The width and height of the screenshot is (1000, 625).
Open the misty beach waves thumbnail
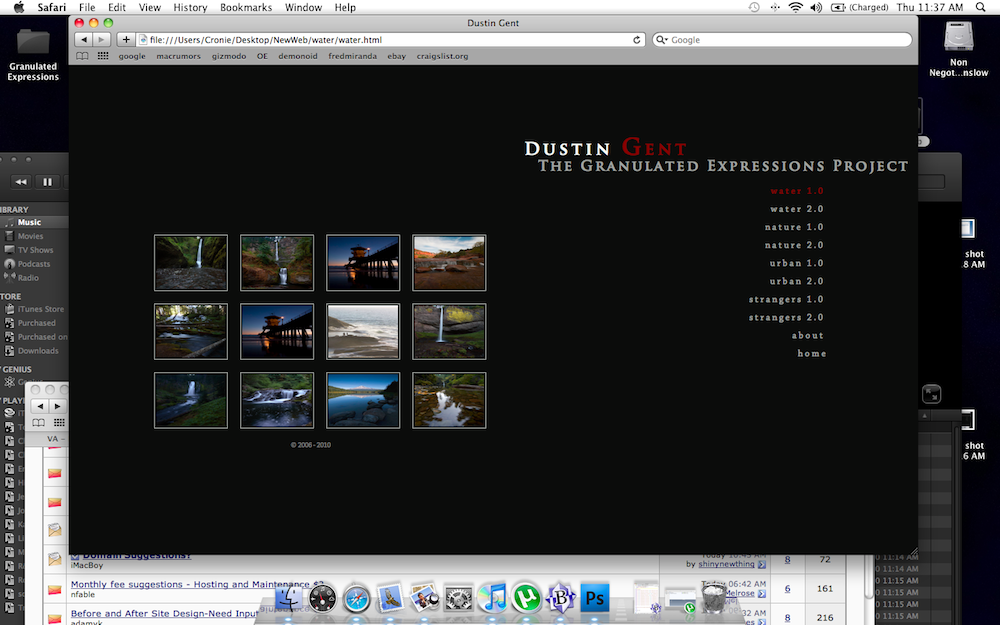pyautogui.click(x=363, y=332)
